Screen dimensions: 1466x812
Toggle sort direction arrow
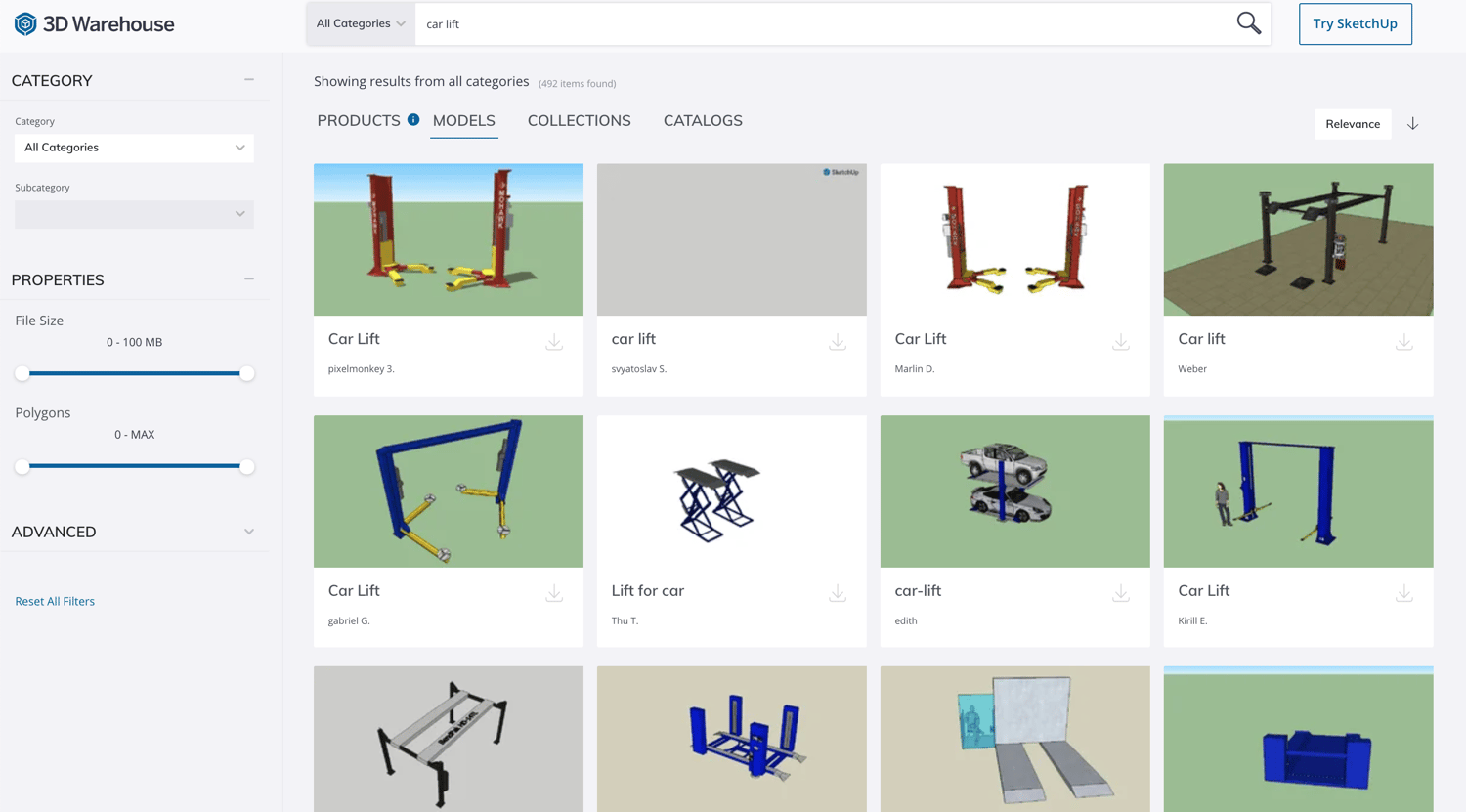tap(1412, 124)
